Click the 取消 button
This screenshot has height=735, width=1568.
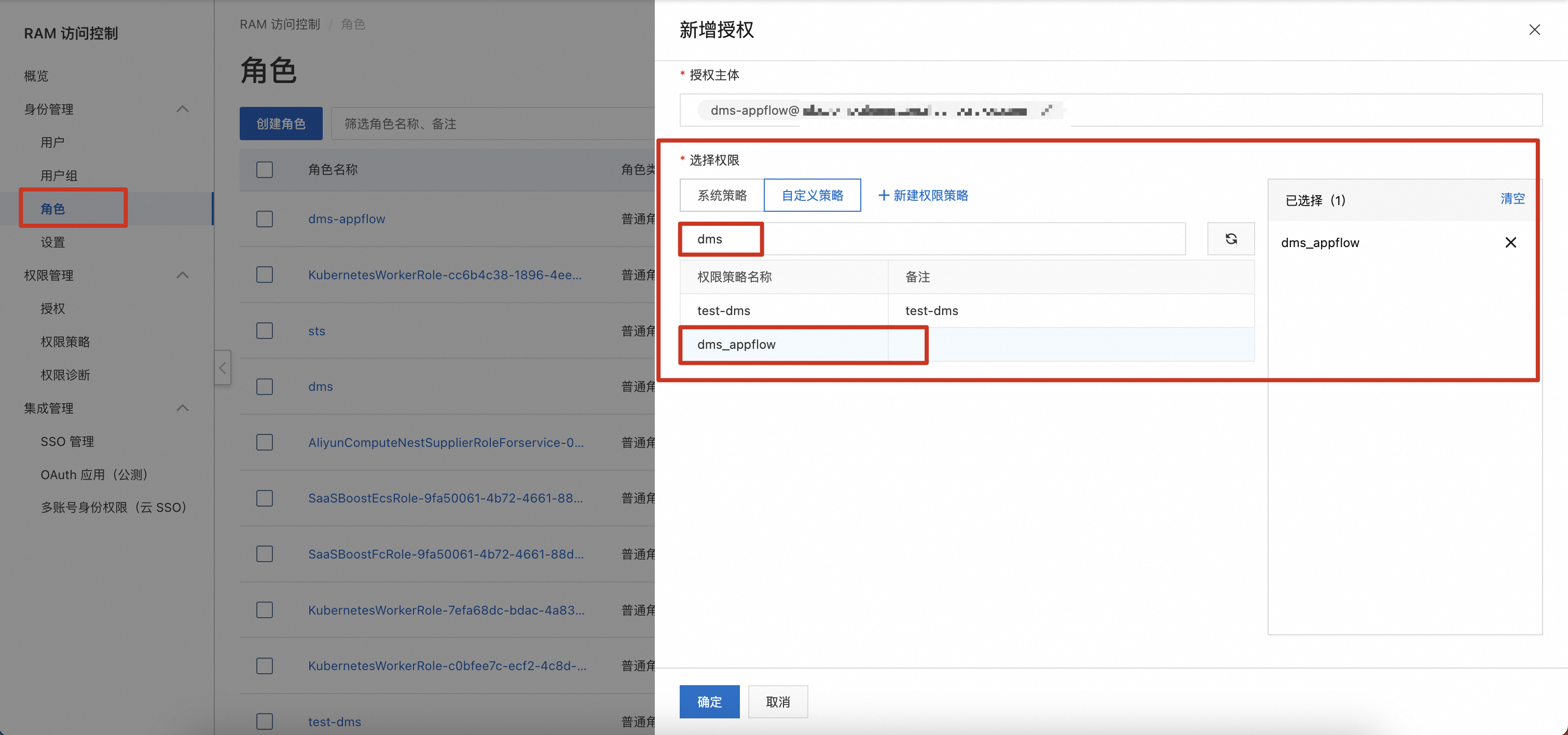tap(777, 701)
